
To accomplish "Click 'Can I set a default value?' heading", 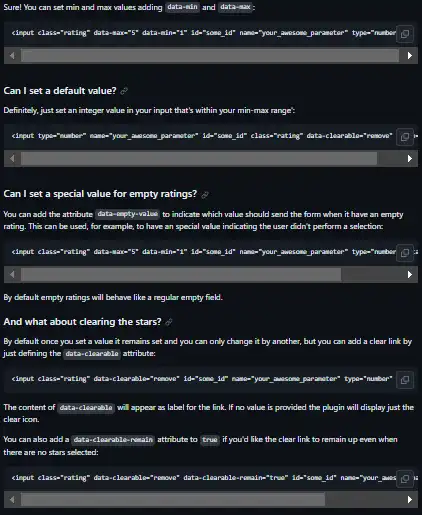I will coord(60,91).
